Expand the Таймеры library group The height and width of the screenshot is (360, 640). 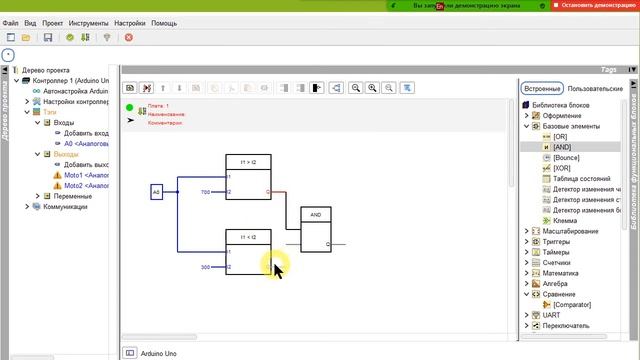(x=527, y=252)
